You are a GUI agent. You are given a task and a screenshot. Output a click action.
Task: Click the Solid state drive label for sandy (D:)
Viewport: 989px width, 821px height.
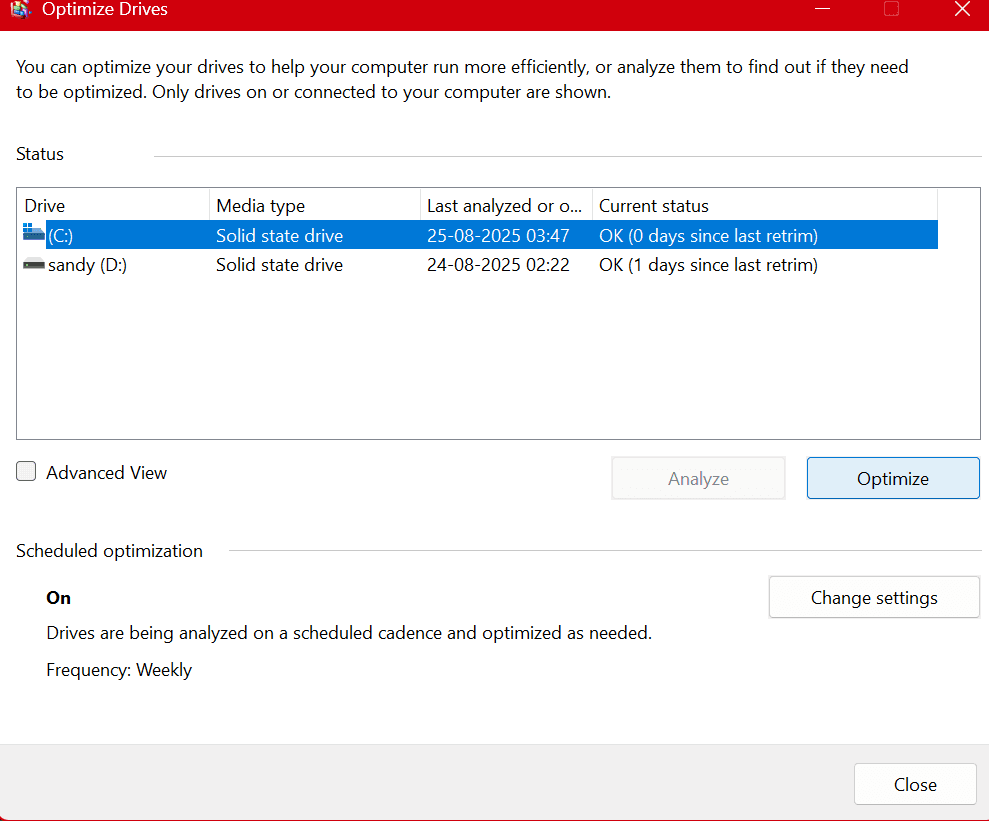tap(279, 264)
